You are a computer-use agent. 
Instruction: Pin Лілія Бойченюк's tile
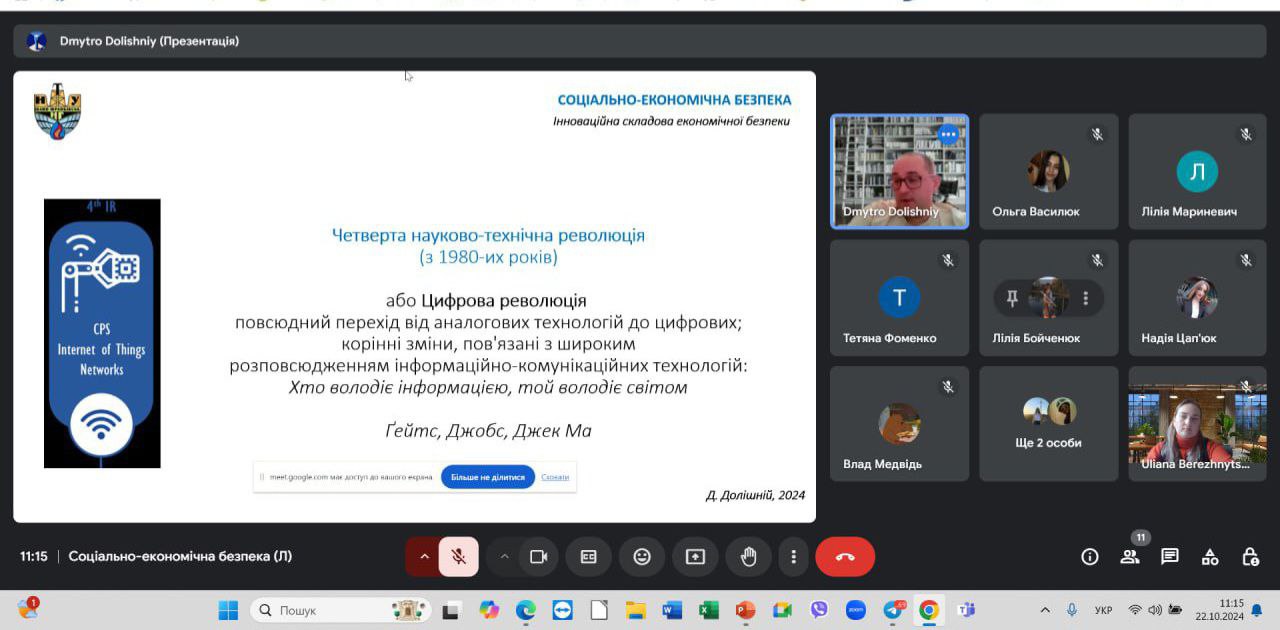click(x=1012, y=298)
